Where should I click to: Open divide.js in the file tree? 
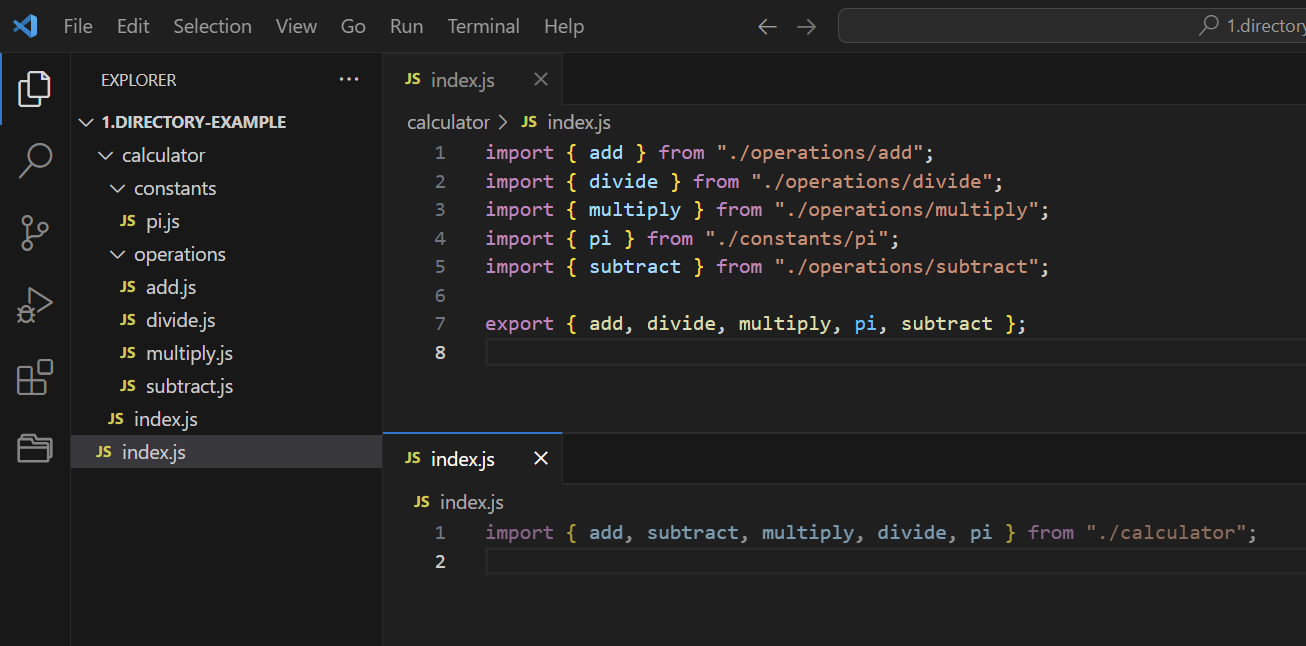tap(181, 320)
